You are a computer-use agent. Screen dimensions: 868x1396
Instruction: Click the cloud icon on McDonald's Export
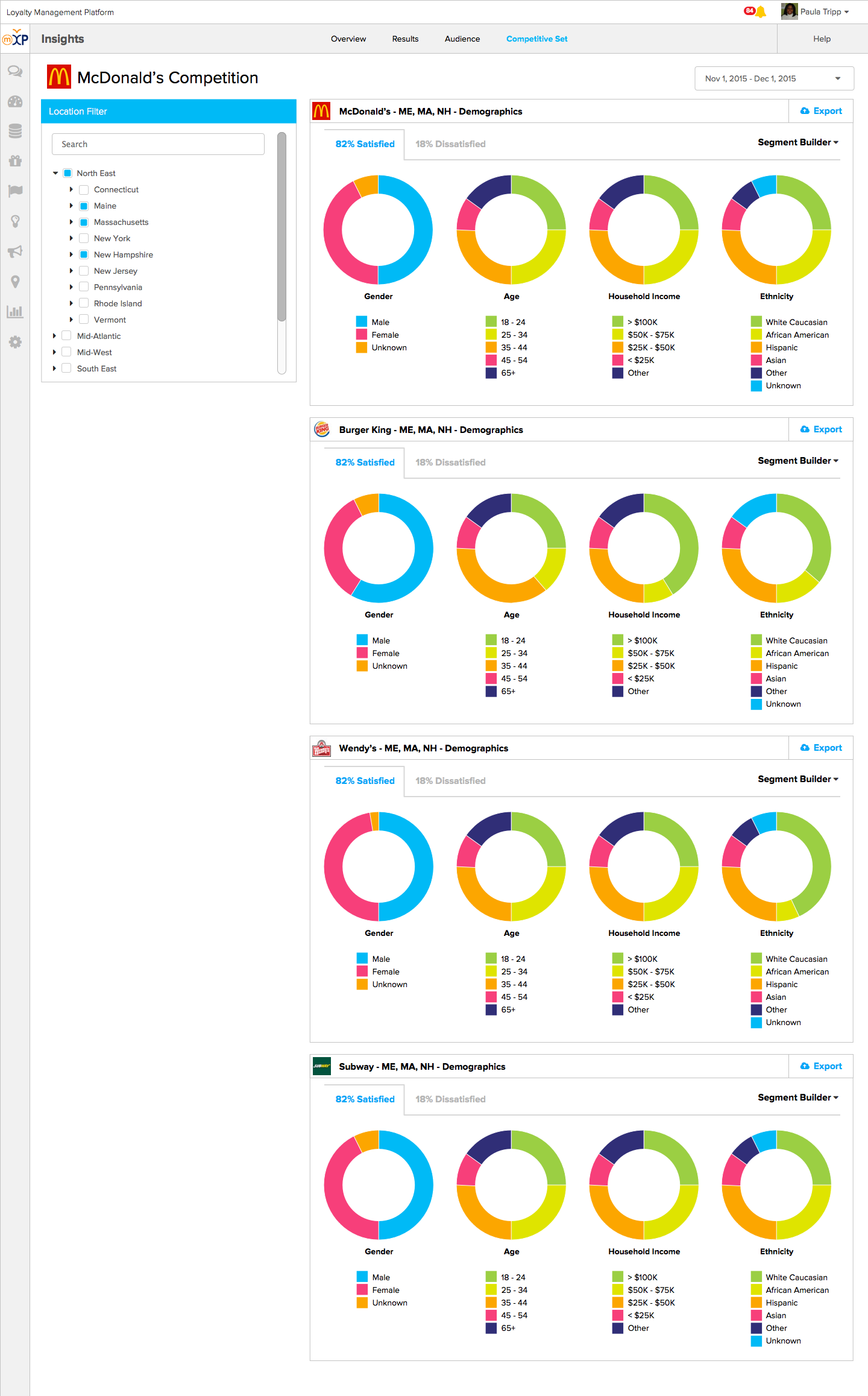804,111
